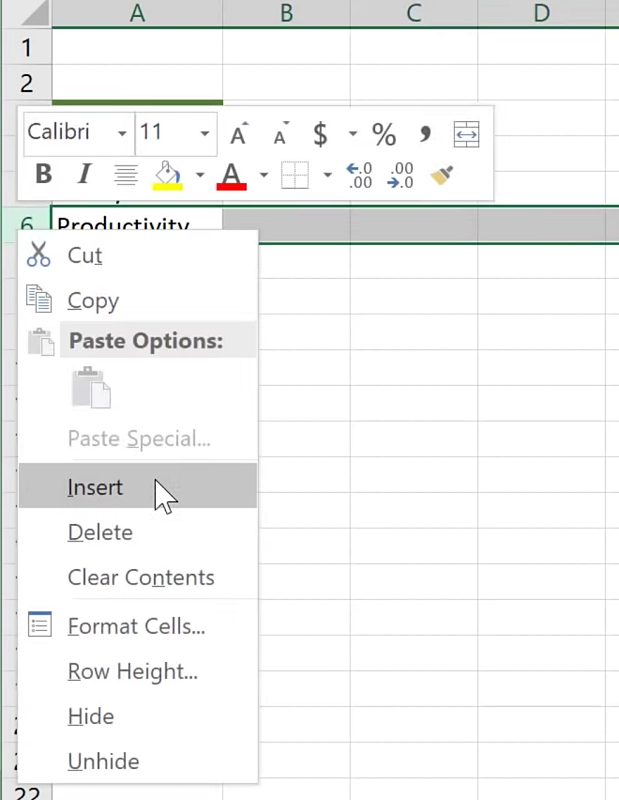This screenshot has height=800, width=619.
Task: Open the font size dropdown
Action: pos(204,134)
